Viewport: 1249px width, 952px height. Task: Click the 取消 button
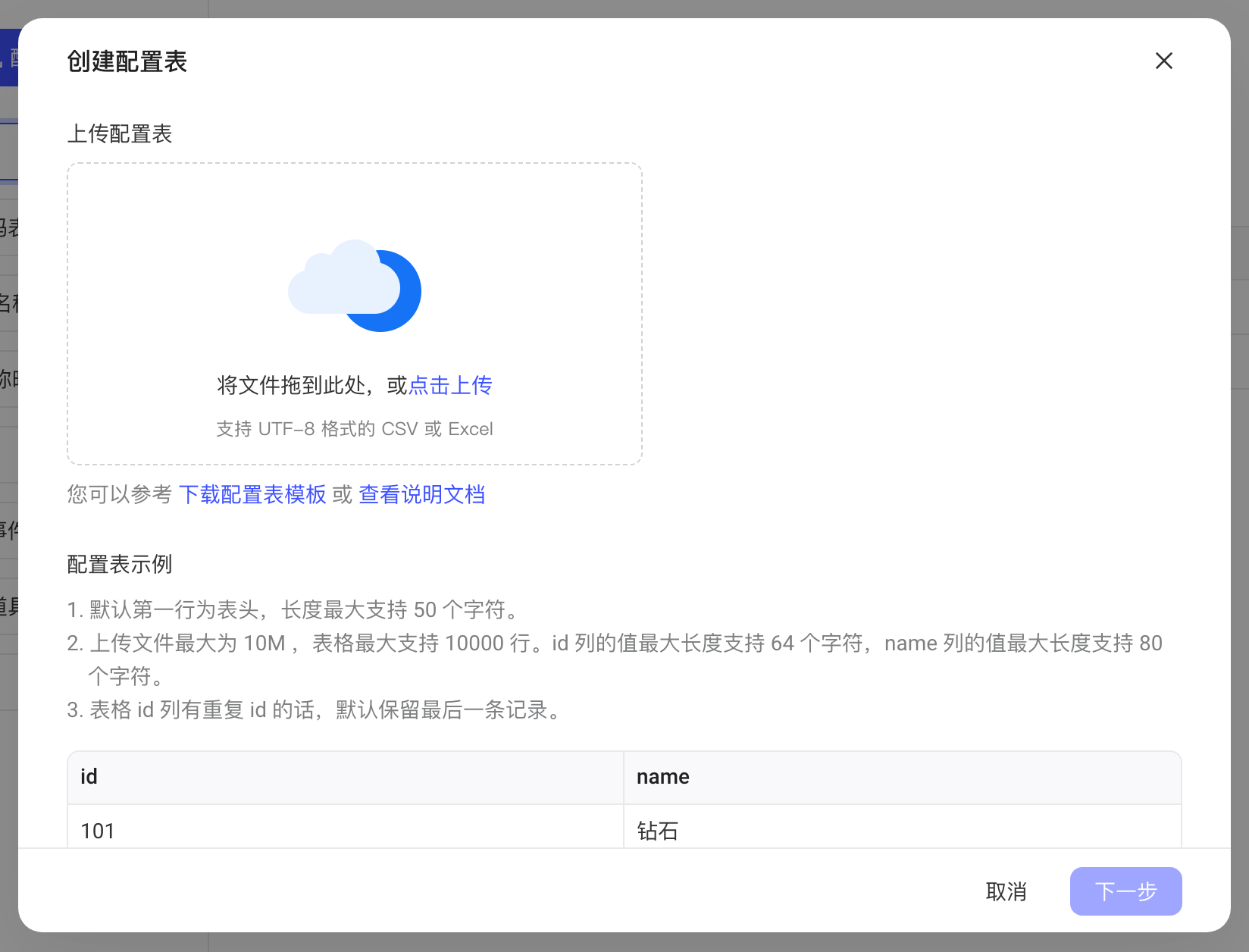(1006, 891)
